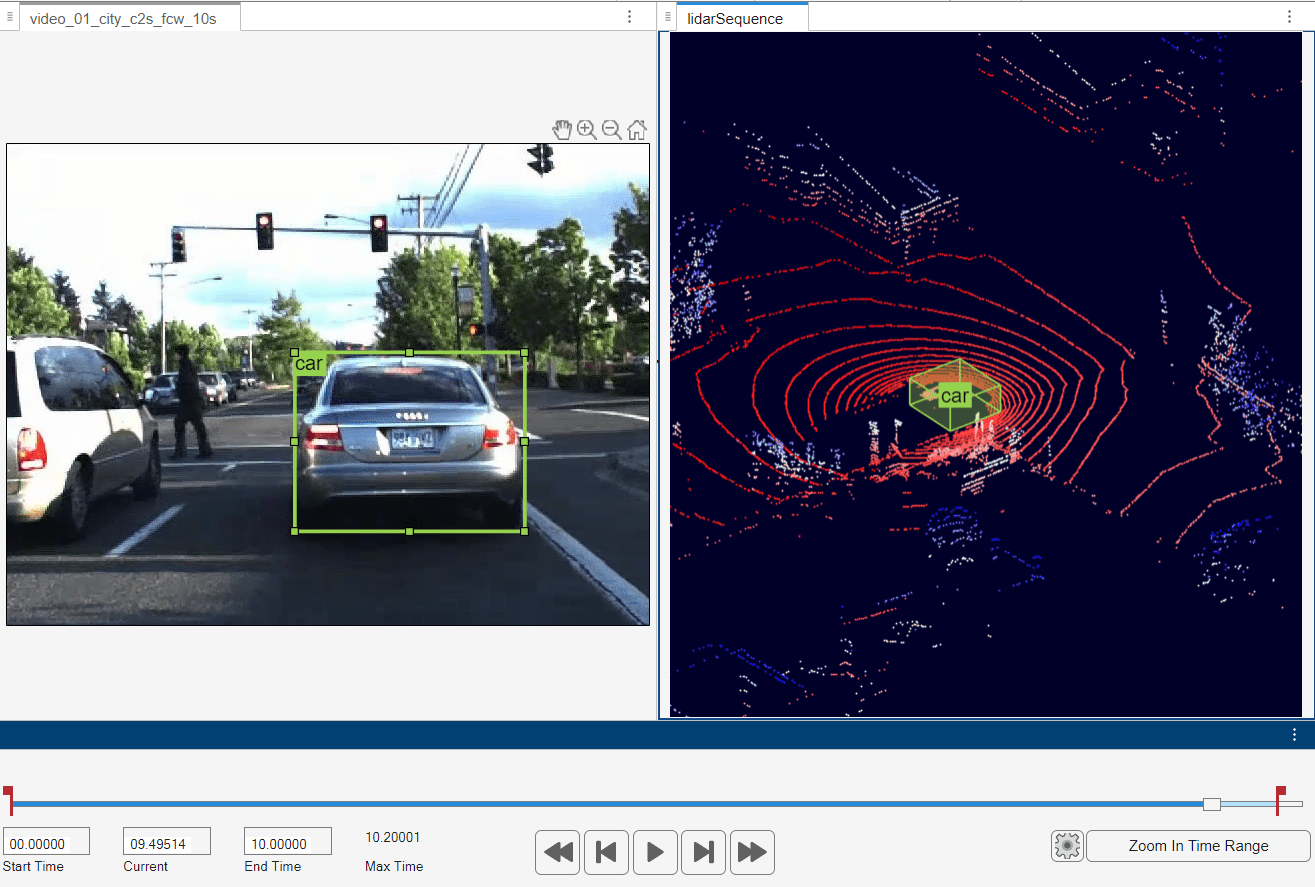The height and width of the screenshot is (887, 1315).
Task: Click the timeline slider thumb
Action: tap(1211, 804)
